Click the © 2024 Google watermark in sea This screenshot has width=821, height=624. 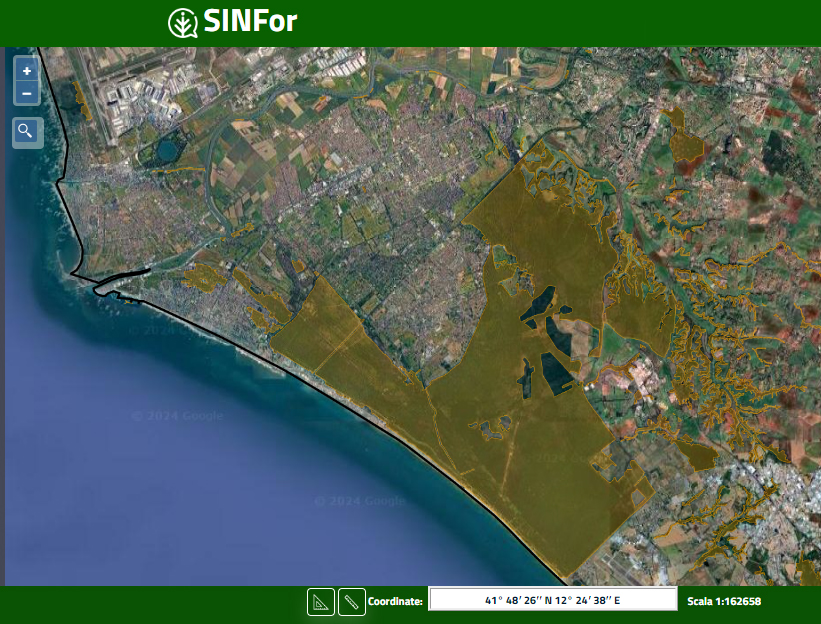point(177,416)
